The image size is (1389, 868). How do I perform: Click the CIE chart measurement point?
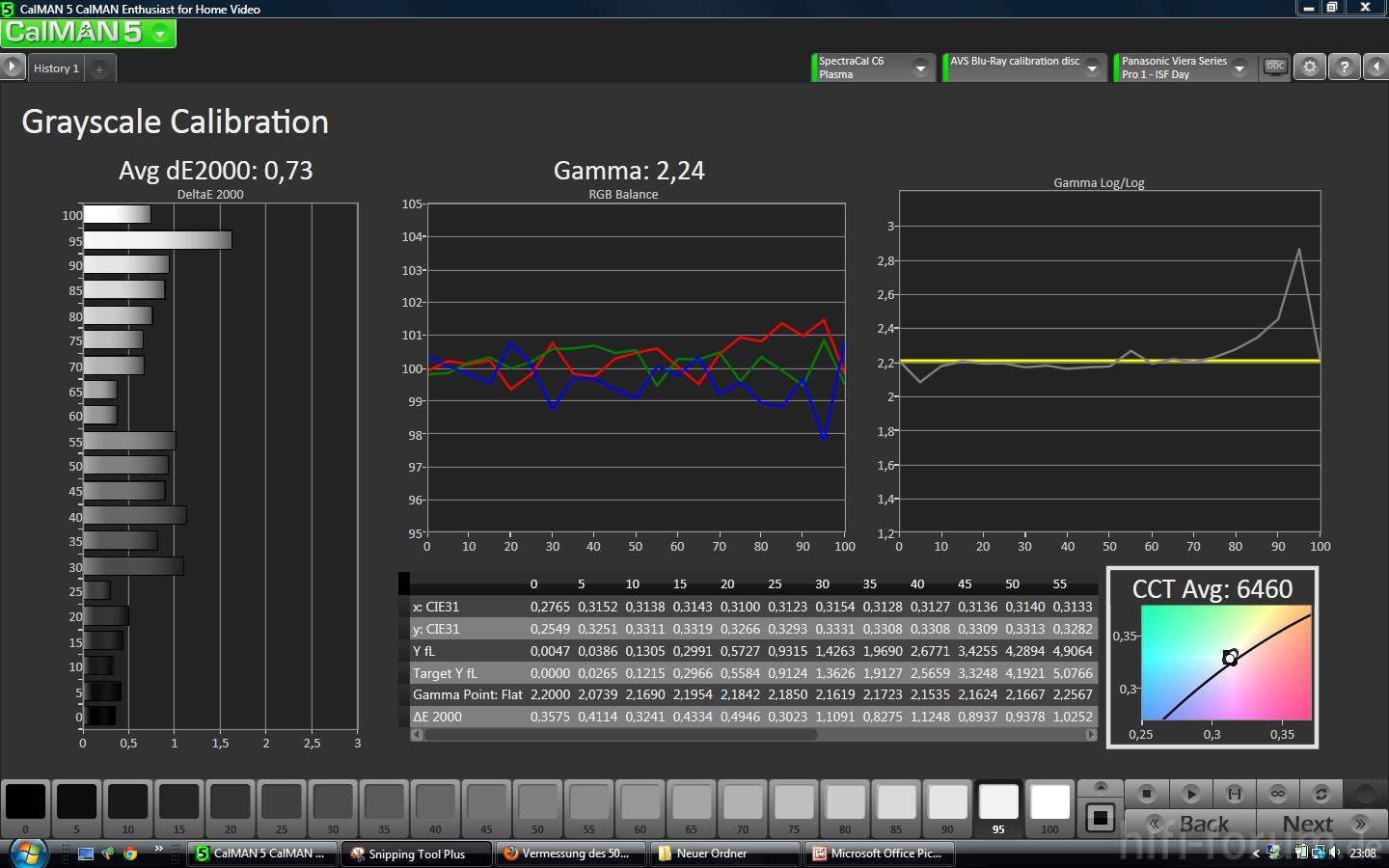click(x=1230, y=658)
